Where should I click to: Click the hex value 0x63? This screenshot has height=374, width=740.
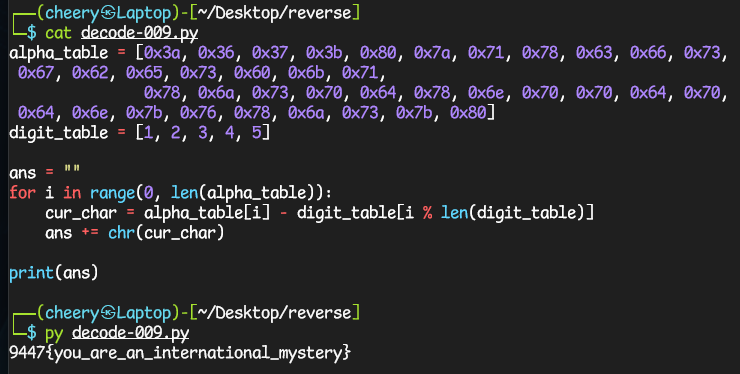pos(594,52)
